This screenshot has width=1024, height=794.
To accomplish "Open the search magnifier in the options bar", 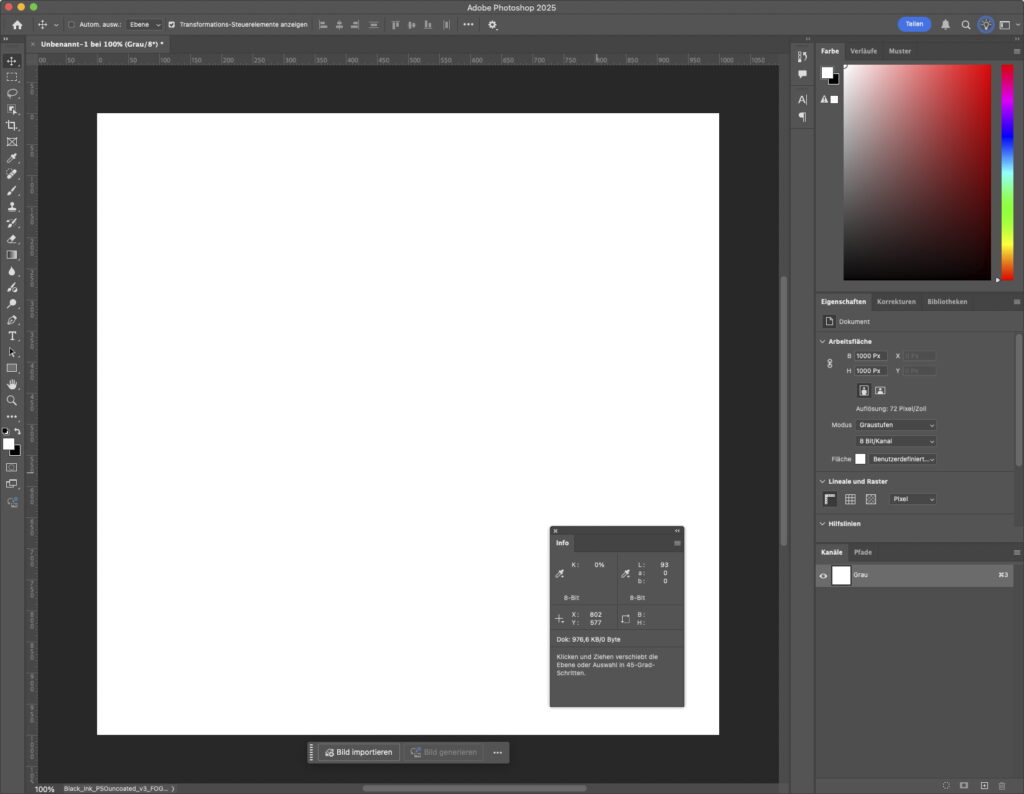I will tap(965, 25).
